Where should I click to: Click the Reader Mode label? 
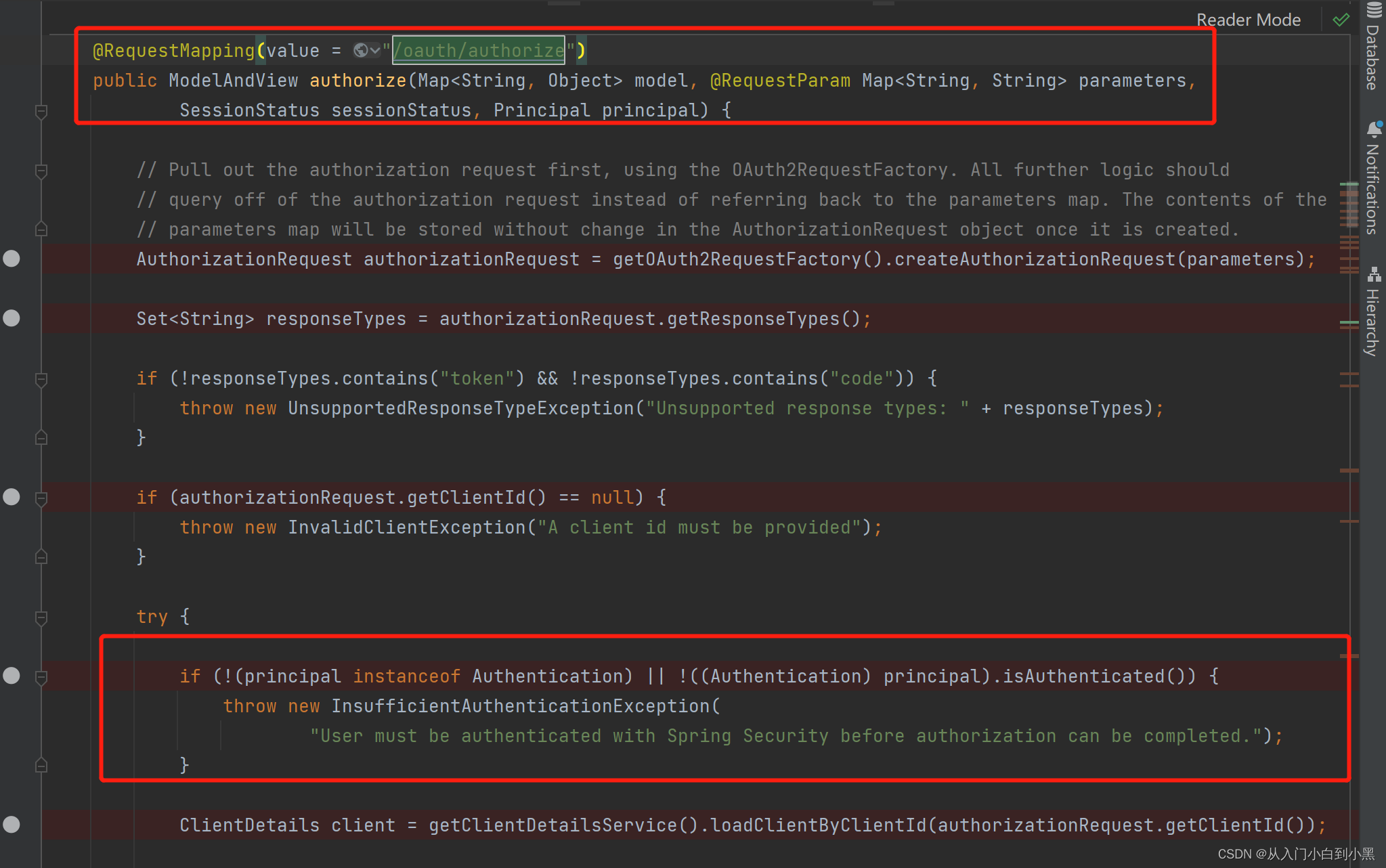[x=1249, y=20]
